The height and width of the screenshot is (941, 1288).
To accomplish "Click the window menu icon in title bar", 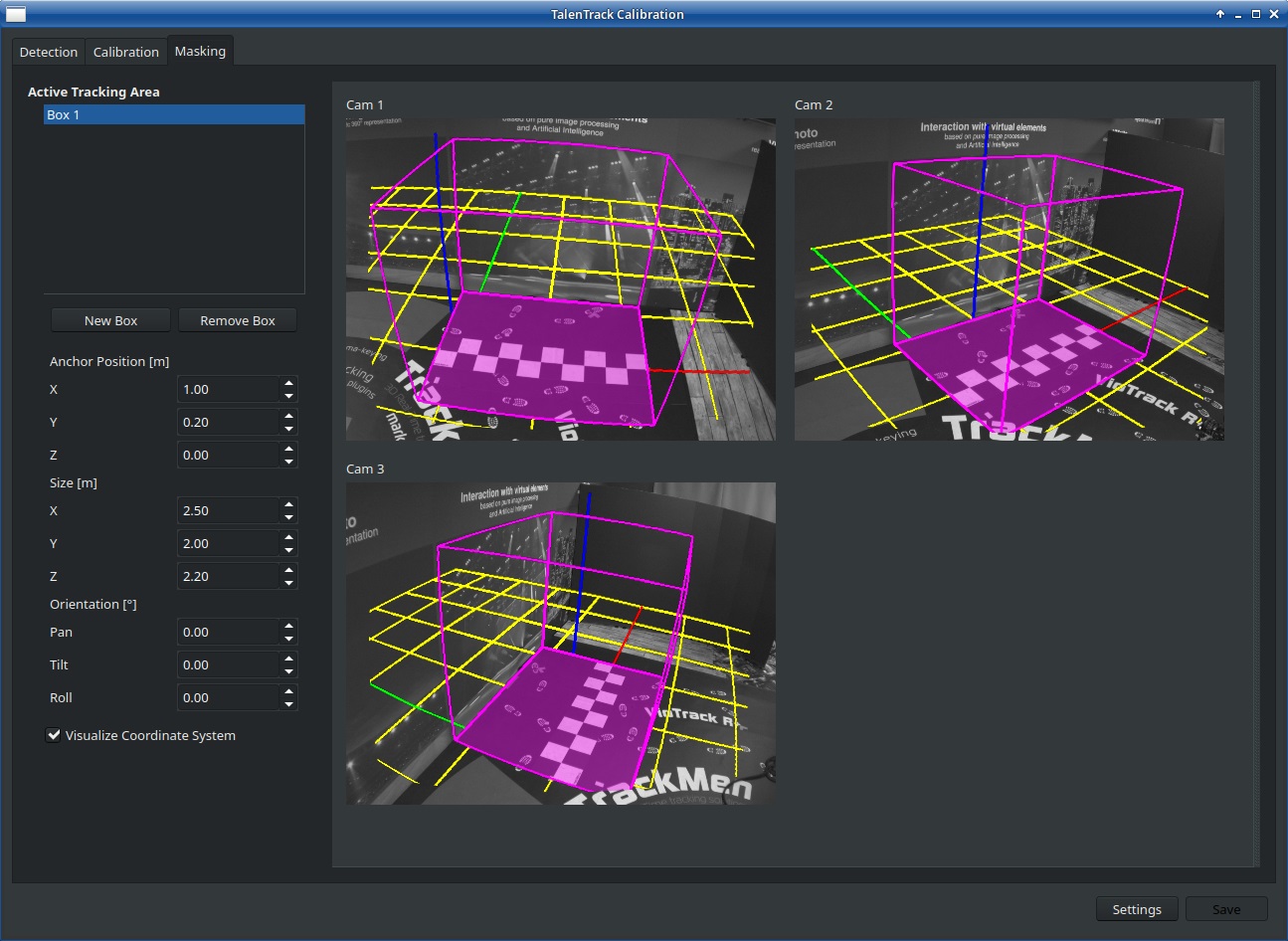I will (16, 14).
